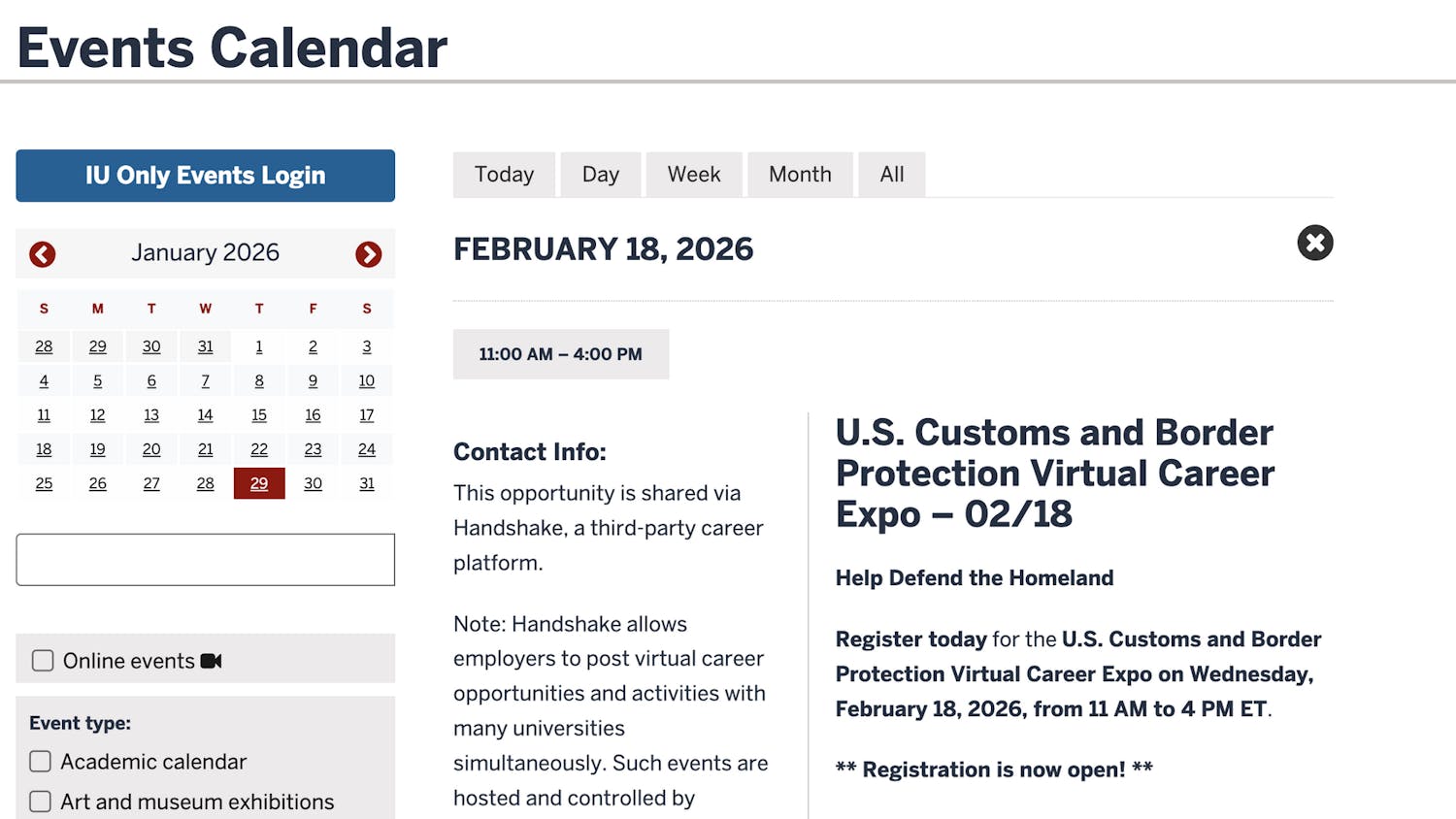
Task: Click the IU Only Events Login button
Action: (205, 176)
